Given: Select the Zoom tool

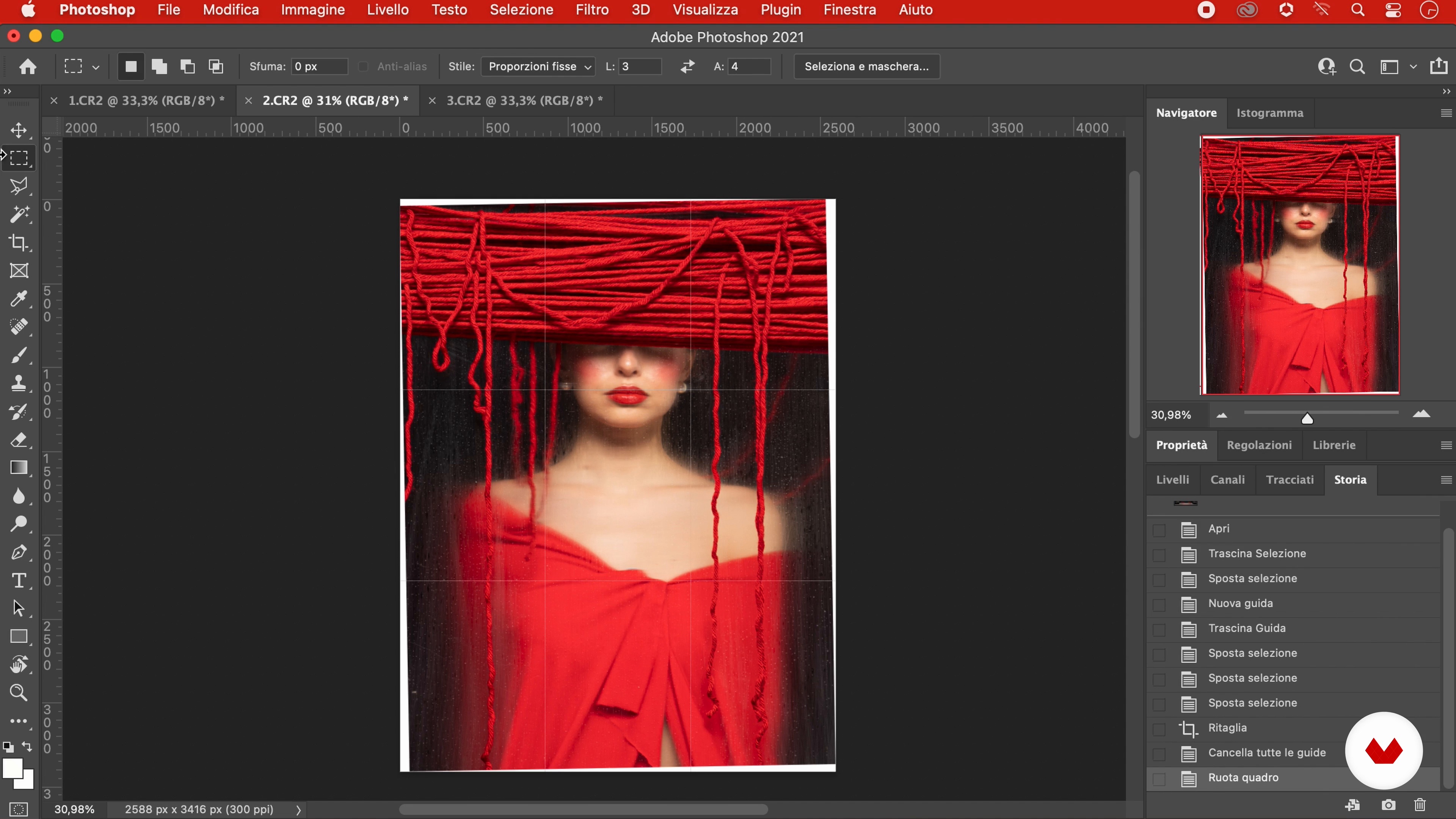Looking at the screenshot, I should [x=19, y=692].
